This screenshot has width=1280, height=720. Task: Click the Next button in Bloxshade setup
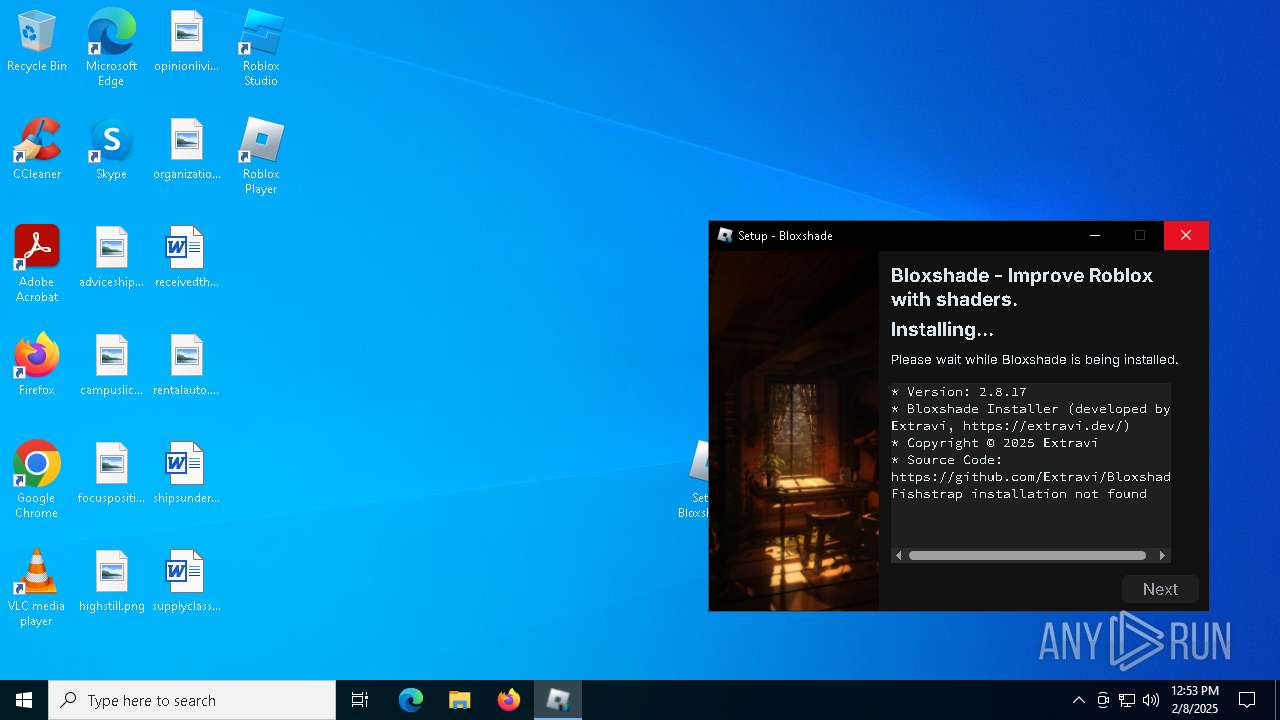click(x=1160, y=589)
